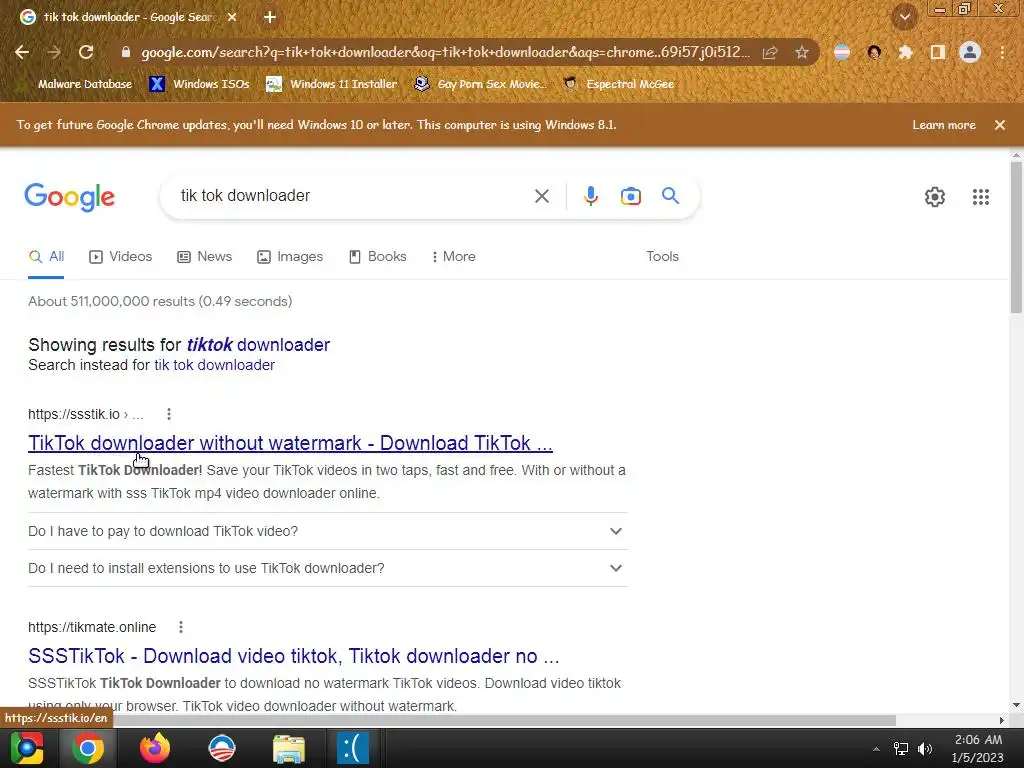Click the blue sad-face app in taskbar
The image size is (1024, 768).
353,748
